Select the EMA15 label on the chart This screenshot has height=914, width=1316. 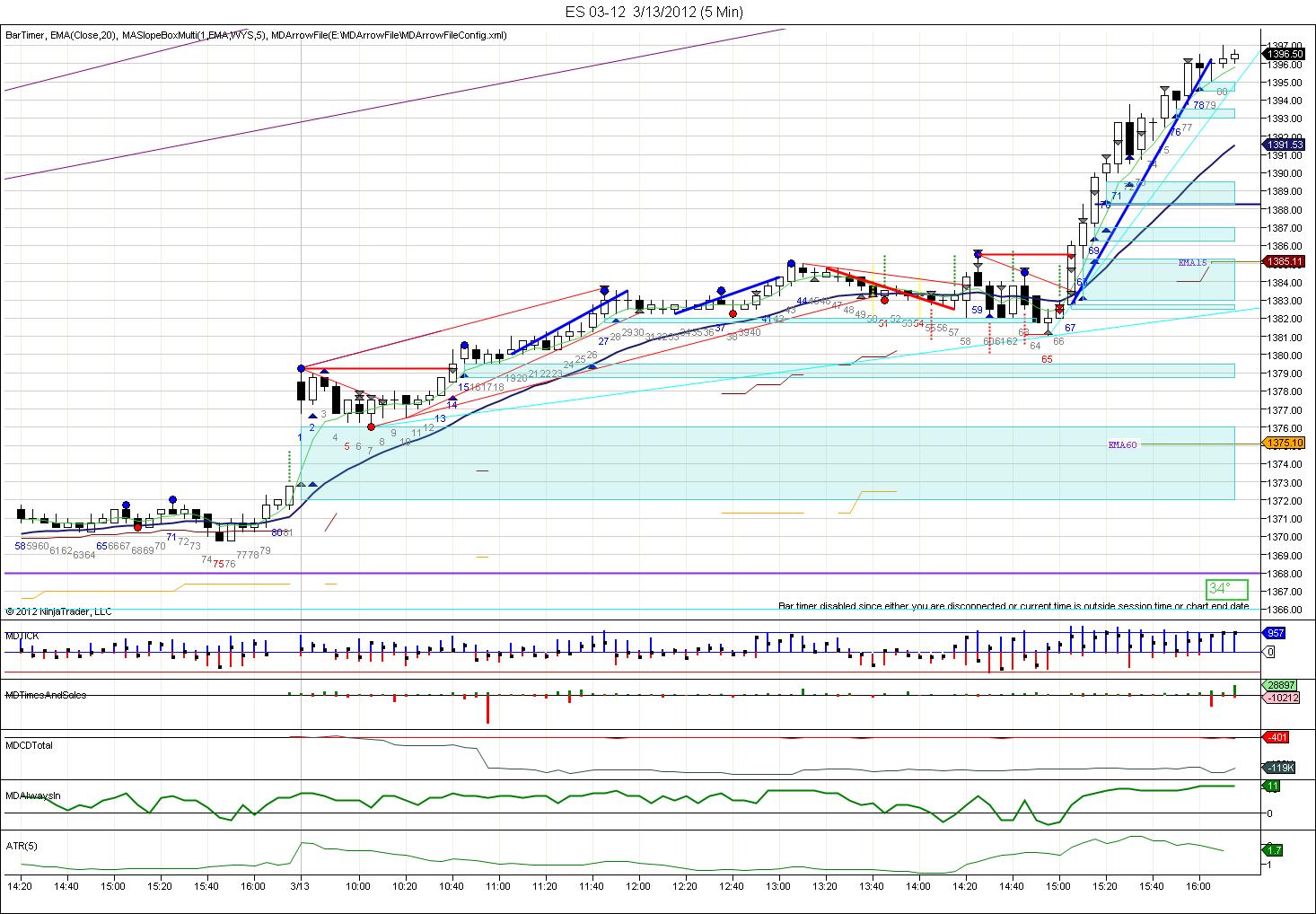1193,263
